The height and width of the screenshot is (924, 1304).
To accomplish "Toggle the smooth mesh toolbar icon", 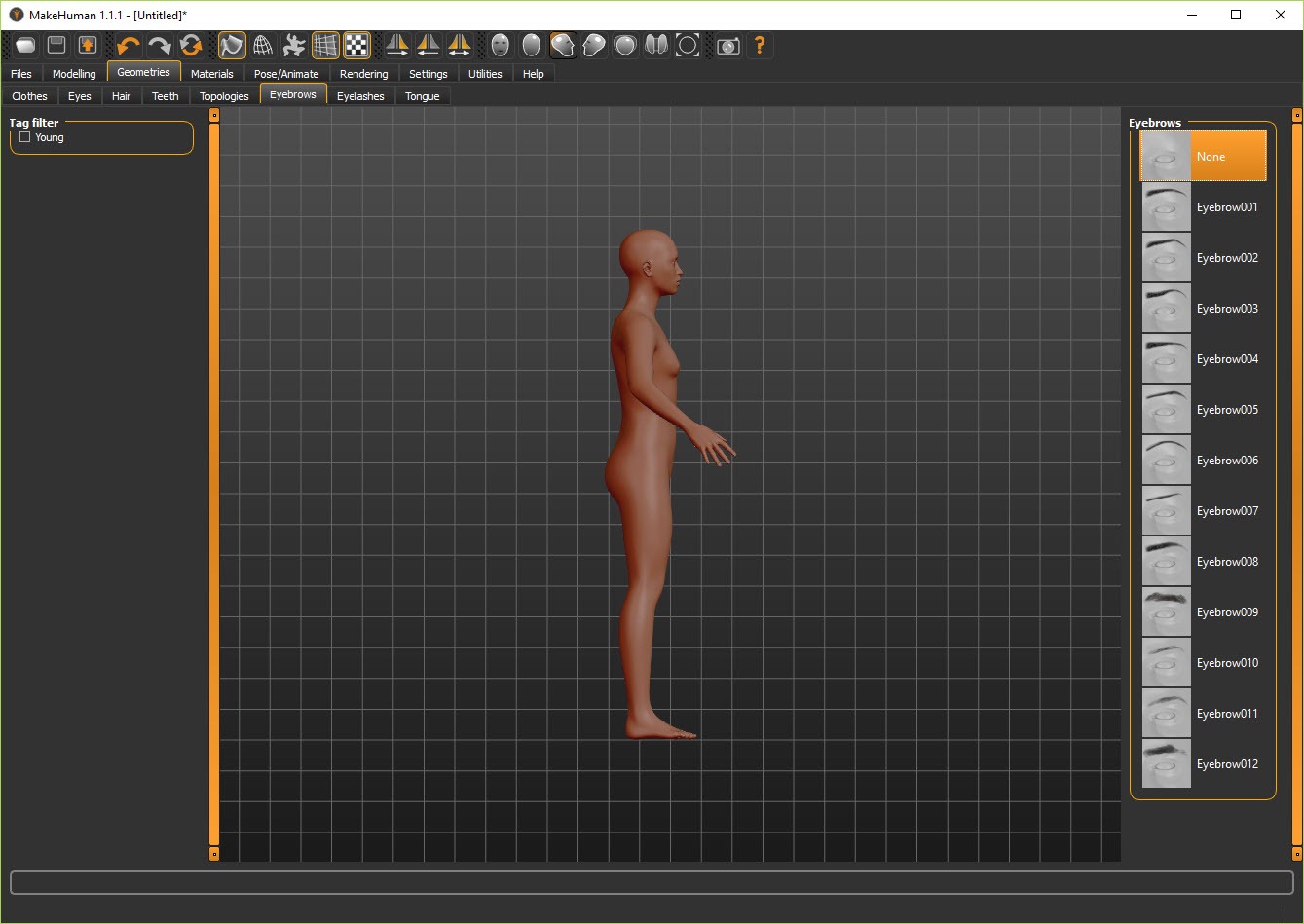I will (232, 45).
